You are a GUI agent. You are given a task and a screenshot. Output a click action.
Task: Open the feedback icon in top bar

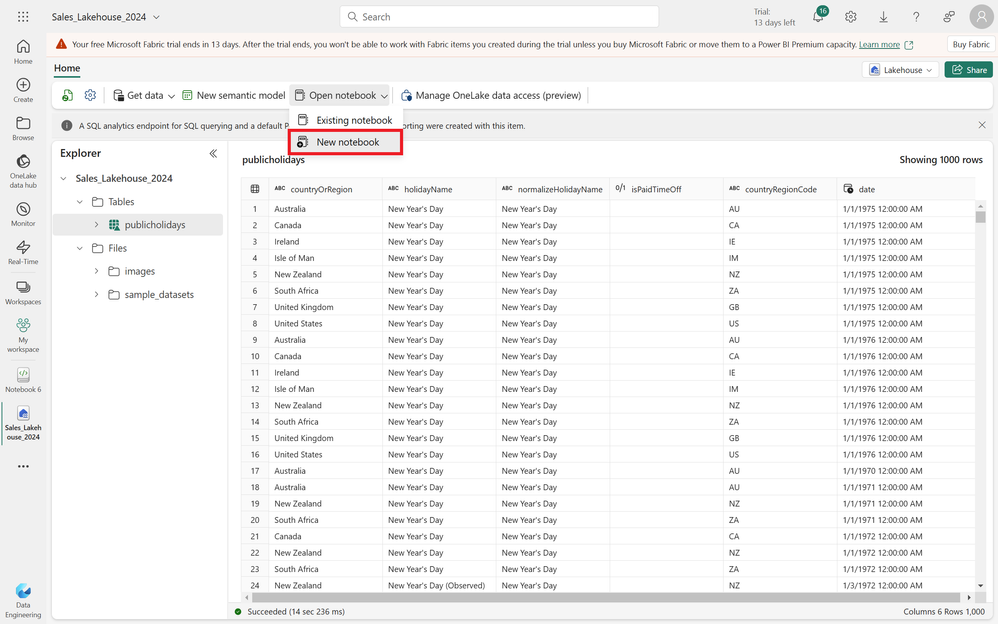pos(949,17)
